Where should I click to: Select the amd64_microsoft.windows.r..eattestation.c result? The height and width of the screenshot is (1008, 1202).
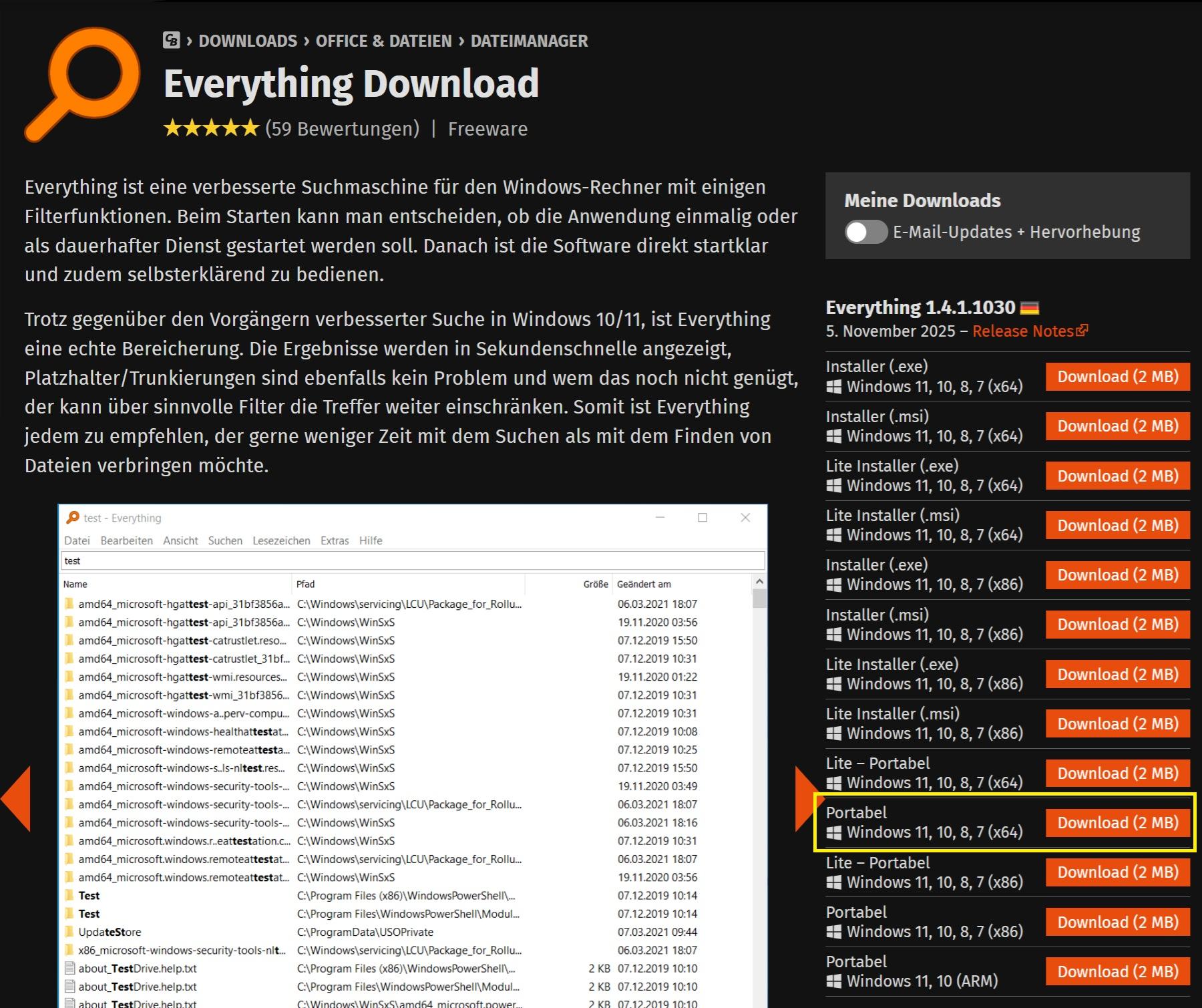point(184,841)
